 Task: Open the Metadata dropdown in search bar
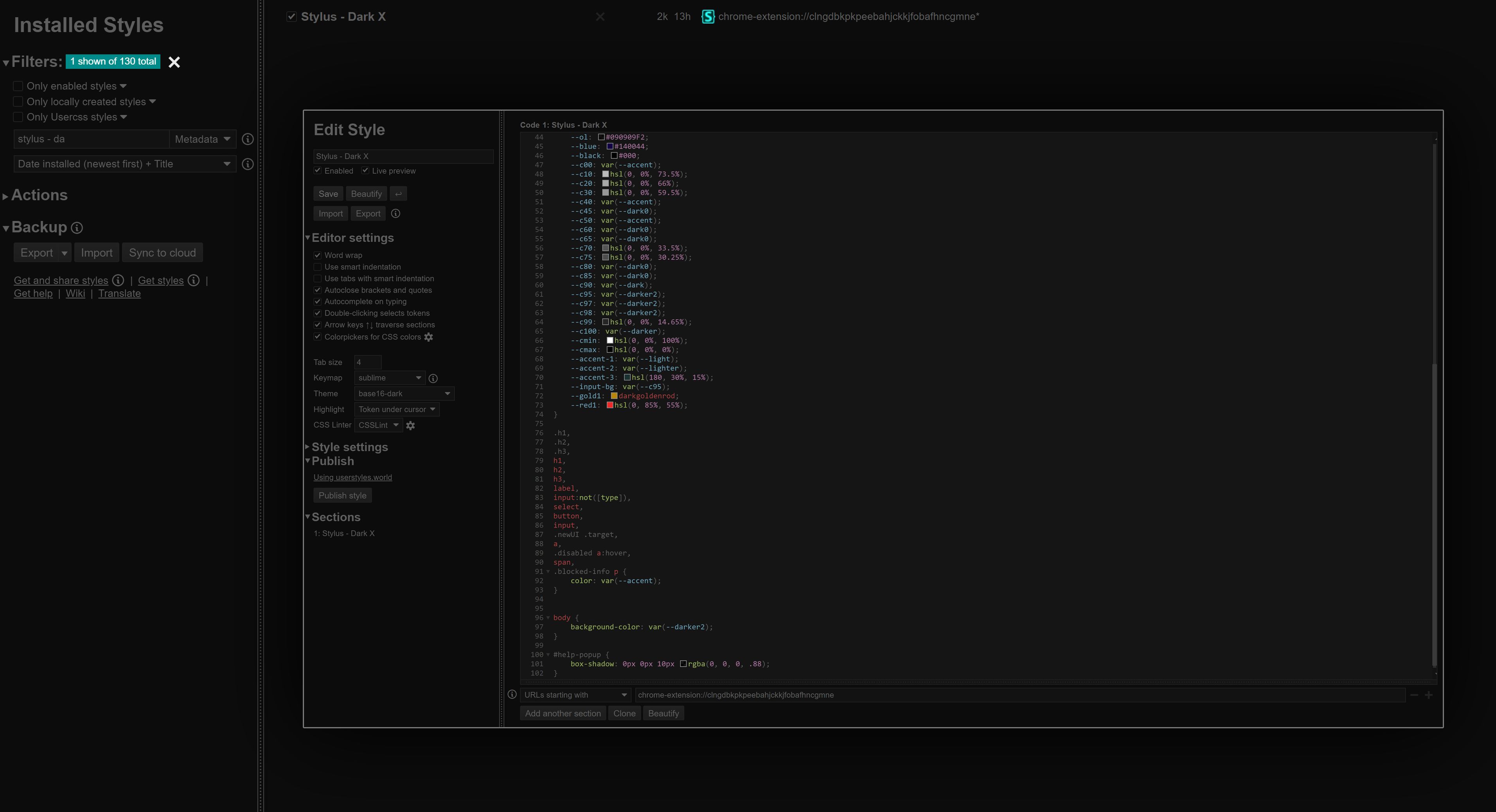pos(202,139)
